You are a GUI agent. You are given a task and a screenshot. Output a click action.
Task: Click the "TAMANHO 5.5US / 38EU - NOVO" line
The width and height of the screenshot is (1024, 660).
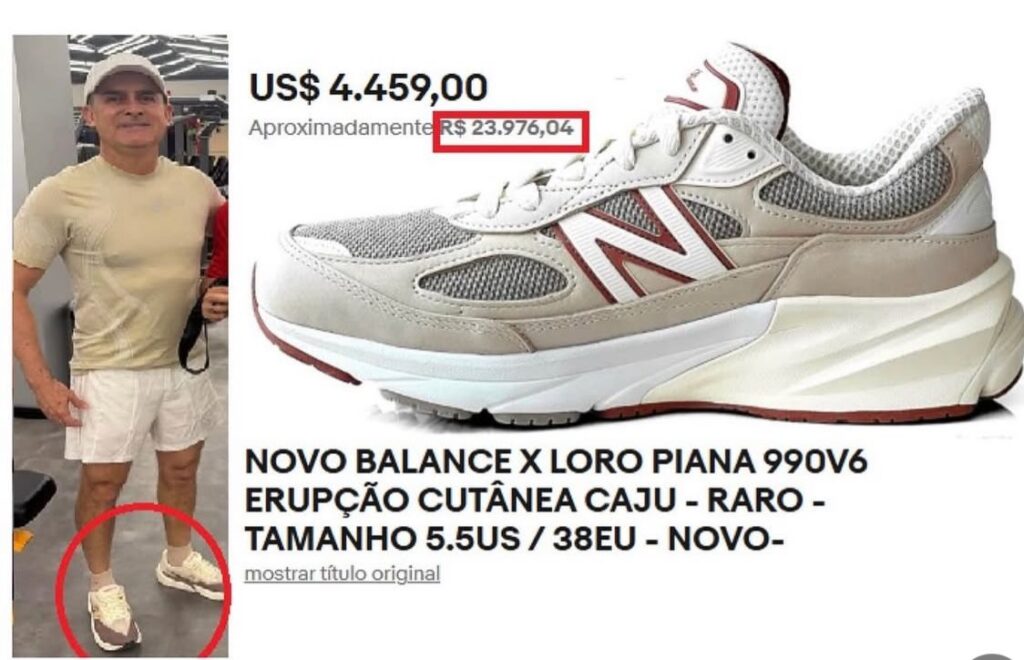[x=513, y=539]
